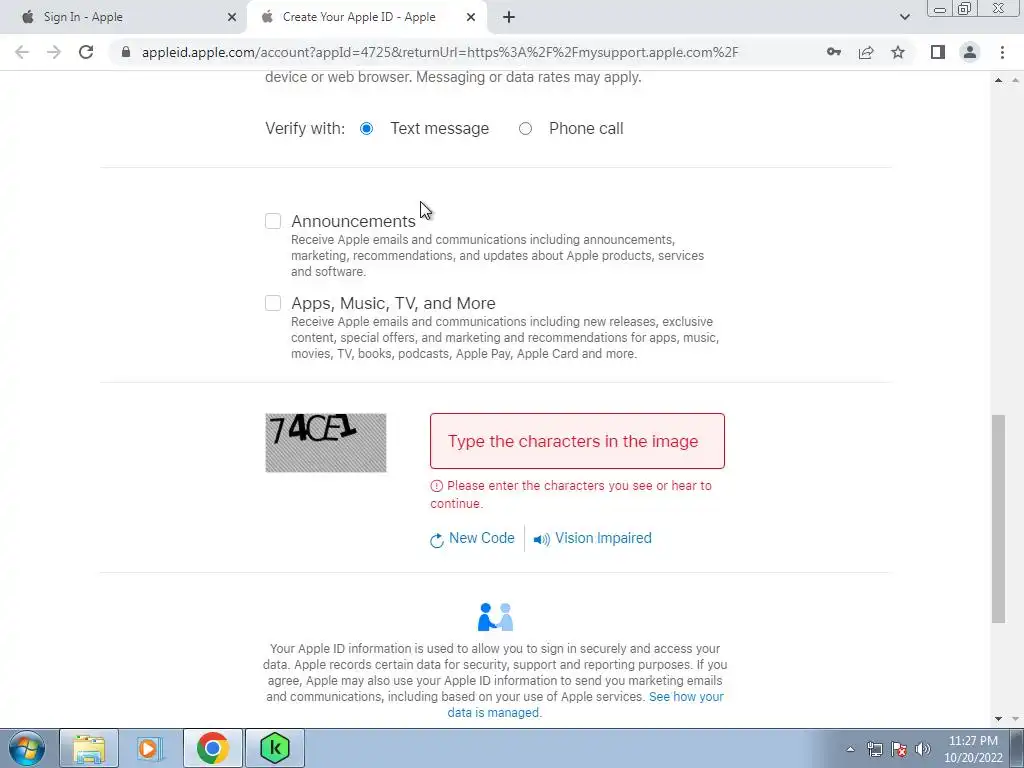This screenshot has height=768, width=1024.
Task: Click the Chrome taskbar icon
Action: click(x=213, y=748)
